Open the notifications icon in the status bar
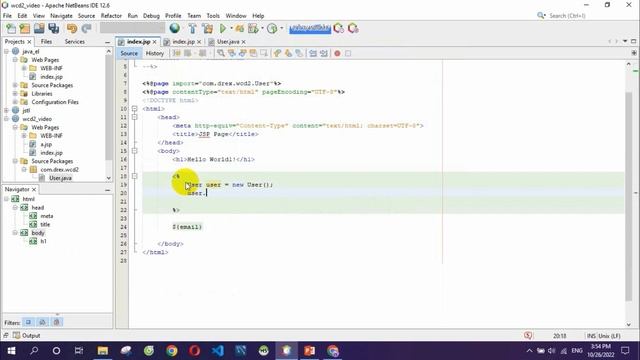Image resolution: width=640 pixels, height=360 pixels. pyautogui.click(x=528, y=336)
